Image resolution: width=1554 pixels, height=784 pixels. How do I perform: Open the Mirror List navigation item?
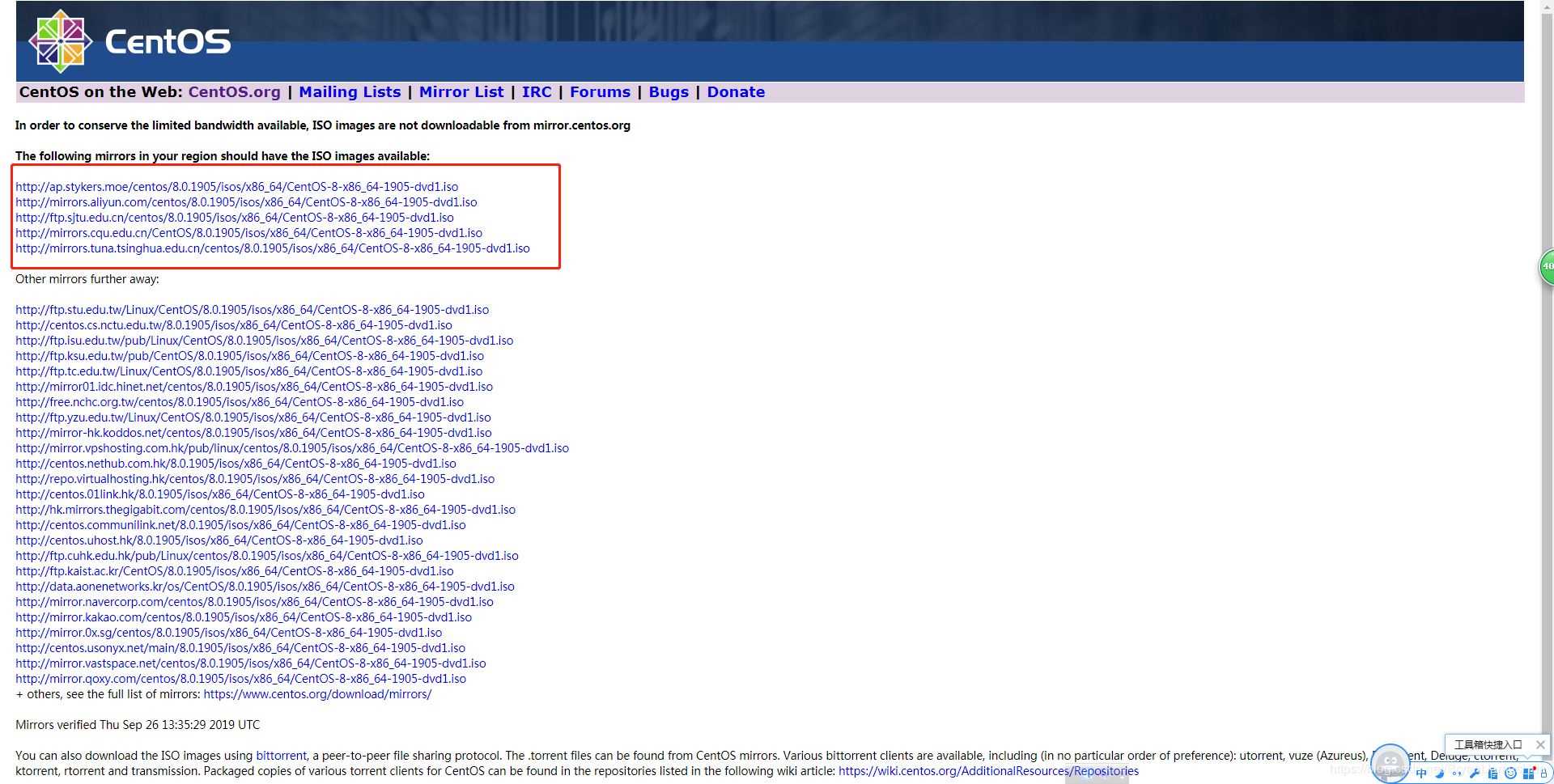(x=461, y=91)
